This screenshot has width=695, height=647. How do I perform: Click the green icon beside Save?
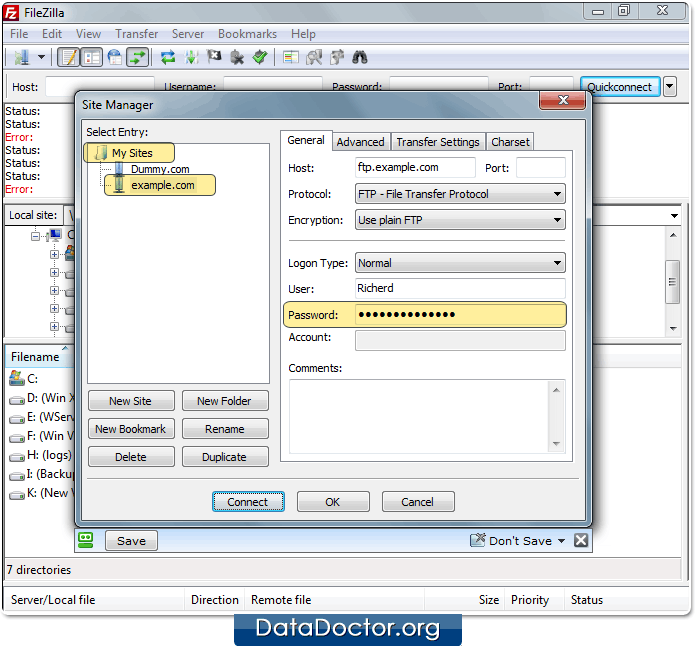(x=86, y=540)
